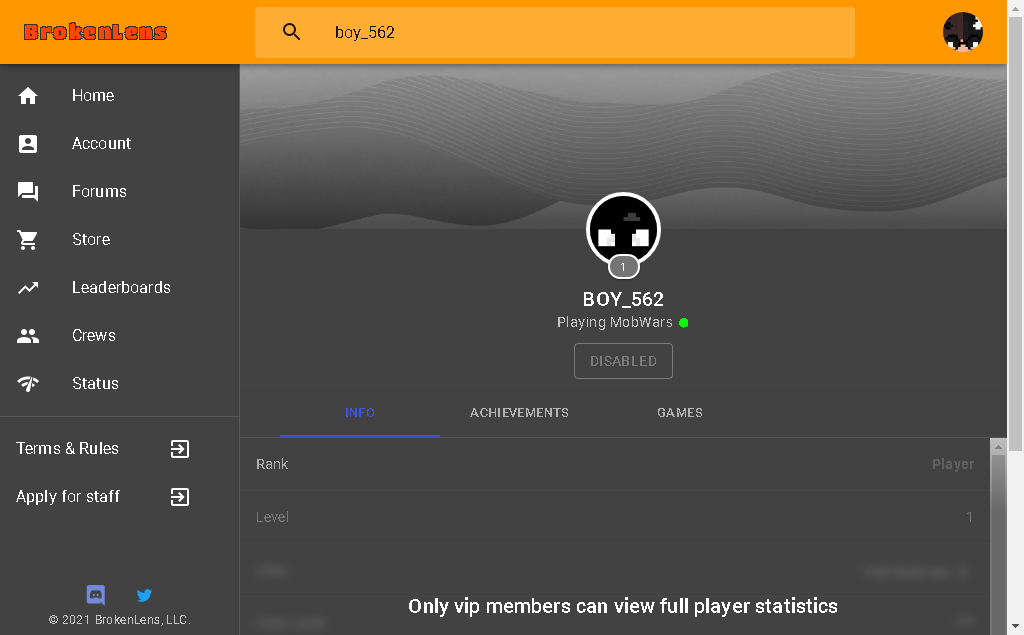The width and height of the screenshot is (1024, 635).
Task: Open the user avatar in the header
Action: 963,32
